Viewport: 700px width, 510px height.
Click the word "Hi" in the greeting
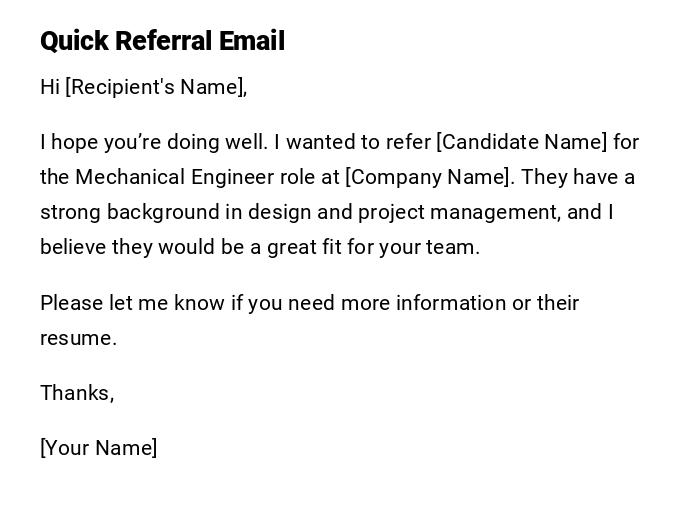50,87
